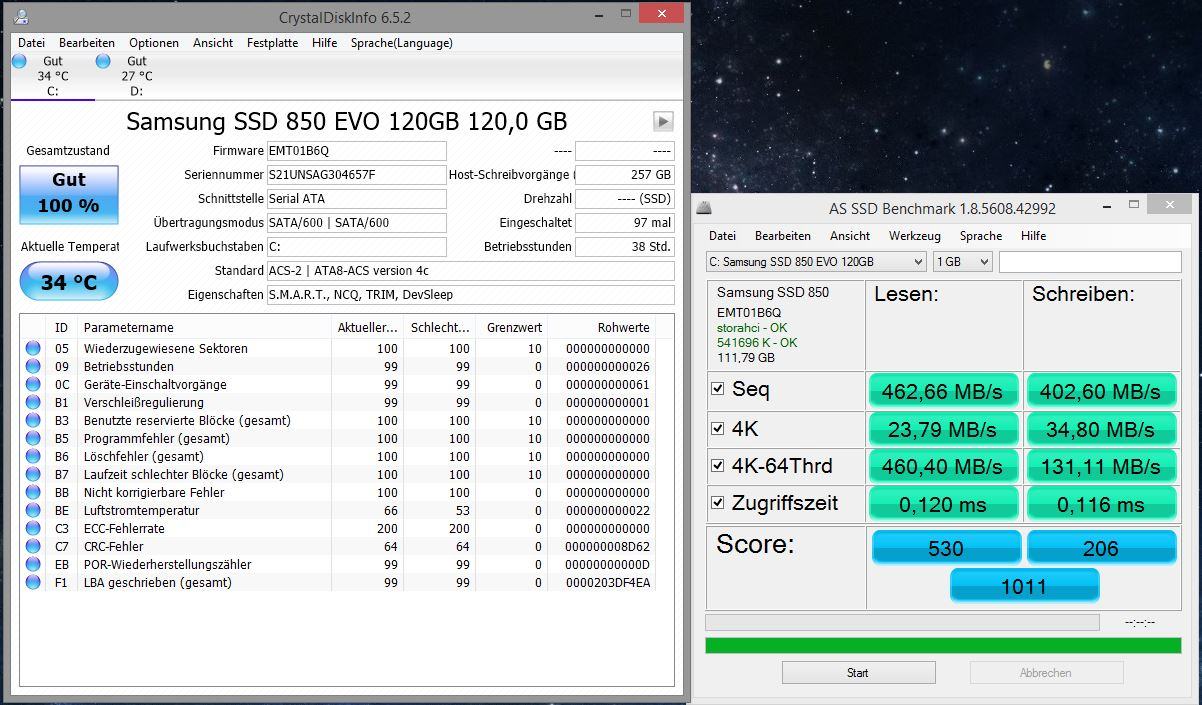This screenshot has height=705, width=1202.
Task: Click status orb for Nicht korrigierbare Fehler row
Action: tap(33, 492)
